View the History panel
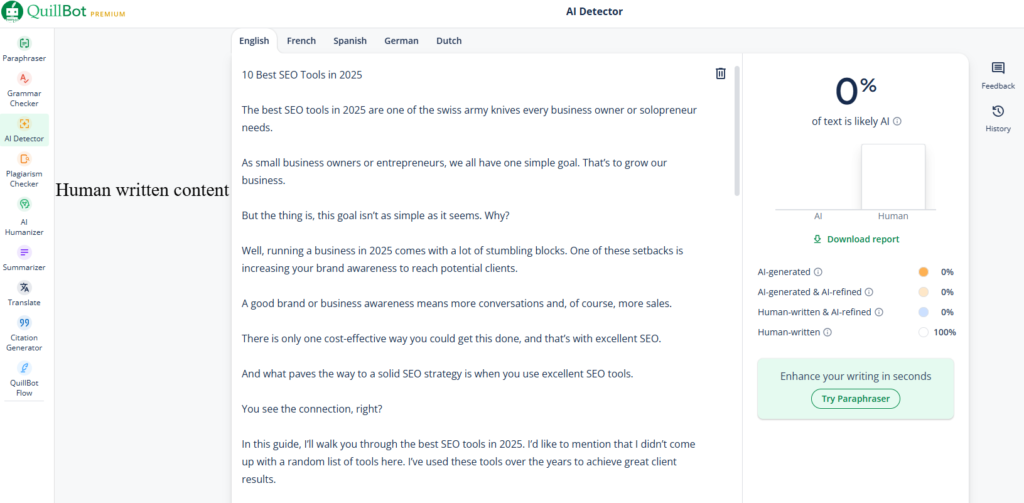The width and height of the screenshot is (1024, 503). point(998,119)
